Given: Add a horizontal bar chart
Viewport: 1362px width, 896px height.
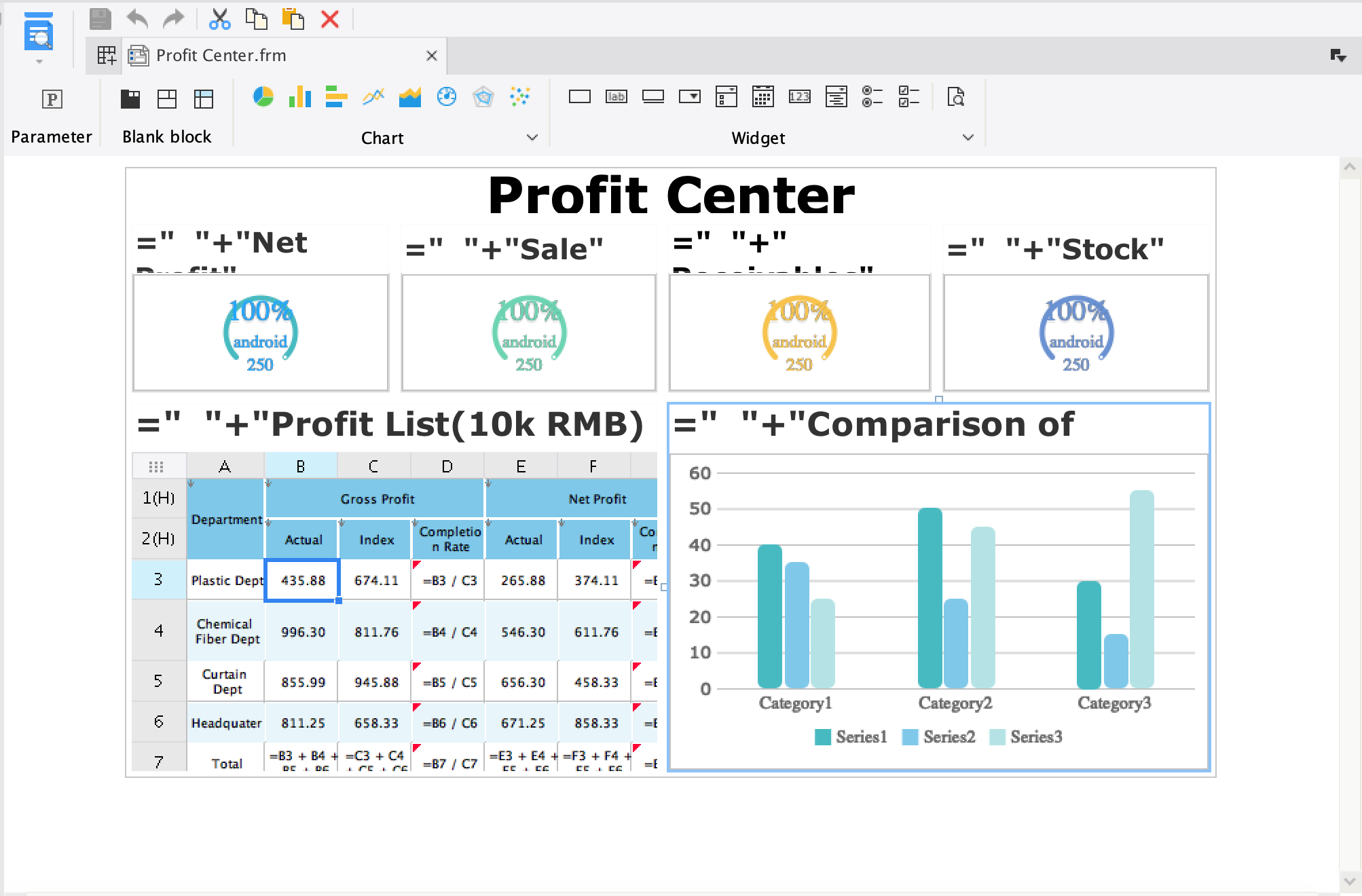Looking at the screenshot, I should [336, 97].
